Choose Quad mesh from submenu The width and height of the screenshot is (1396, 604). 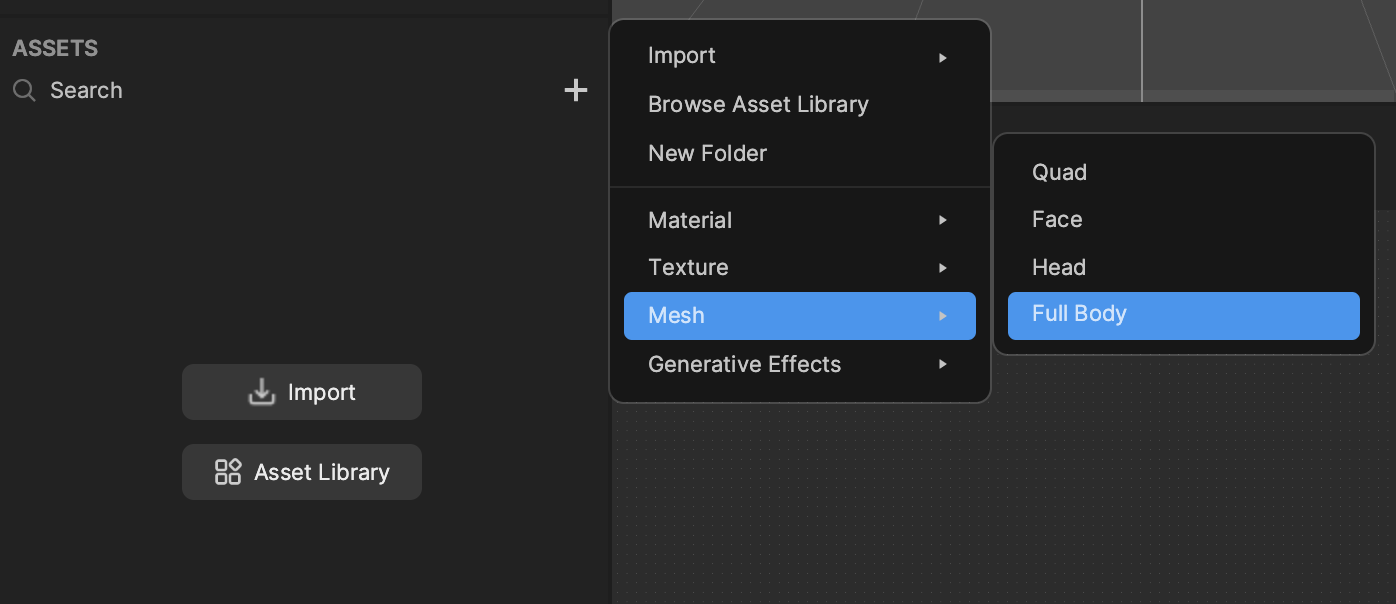[x=1184, y=172]
